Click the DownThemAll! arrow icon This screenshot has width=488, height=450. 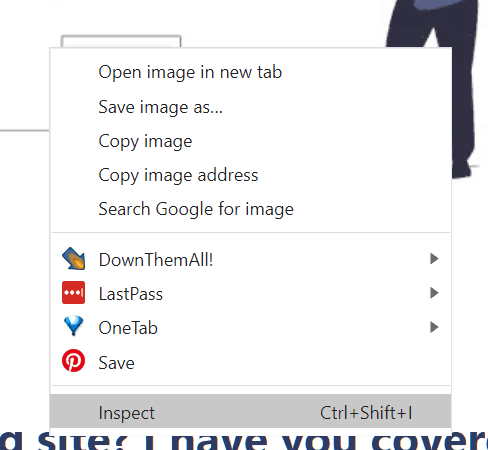point(73,259)
